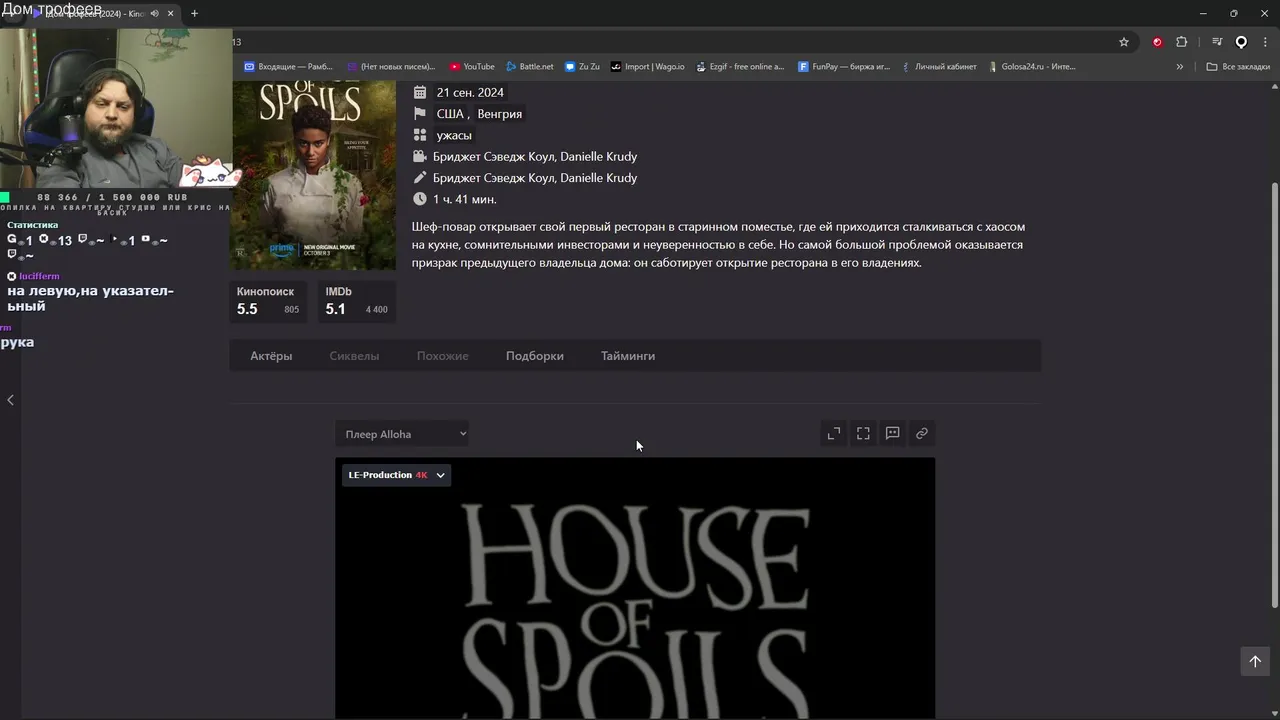Open the Личный кабинет bookmark
The height and width of the screenshot is (720, 1280).
pos(938,67)
